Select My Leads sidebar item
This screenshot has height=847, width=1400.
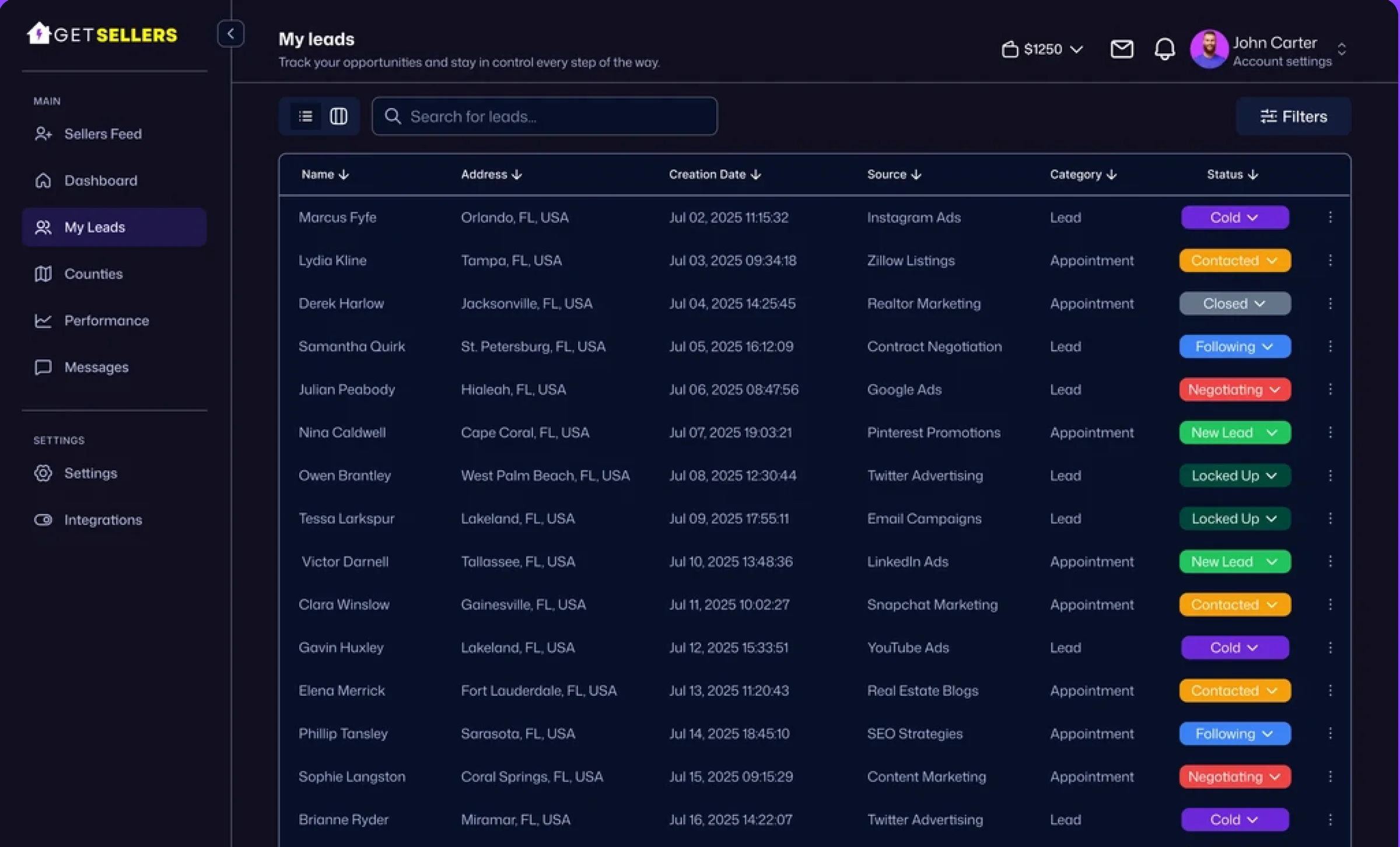[x=114, y=227]
